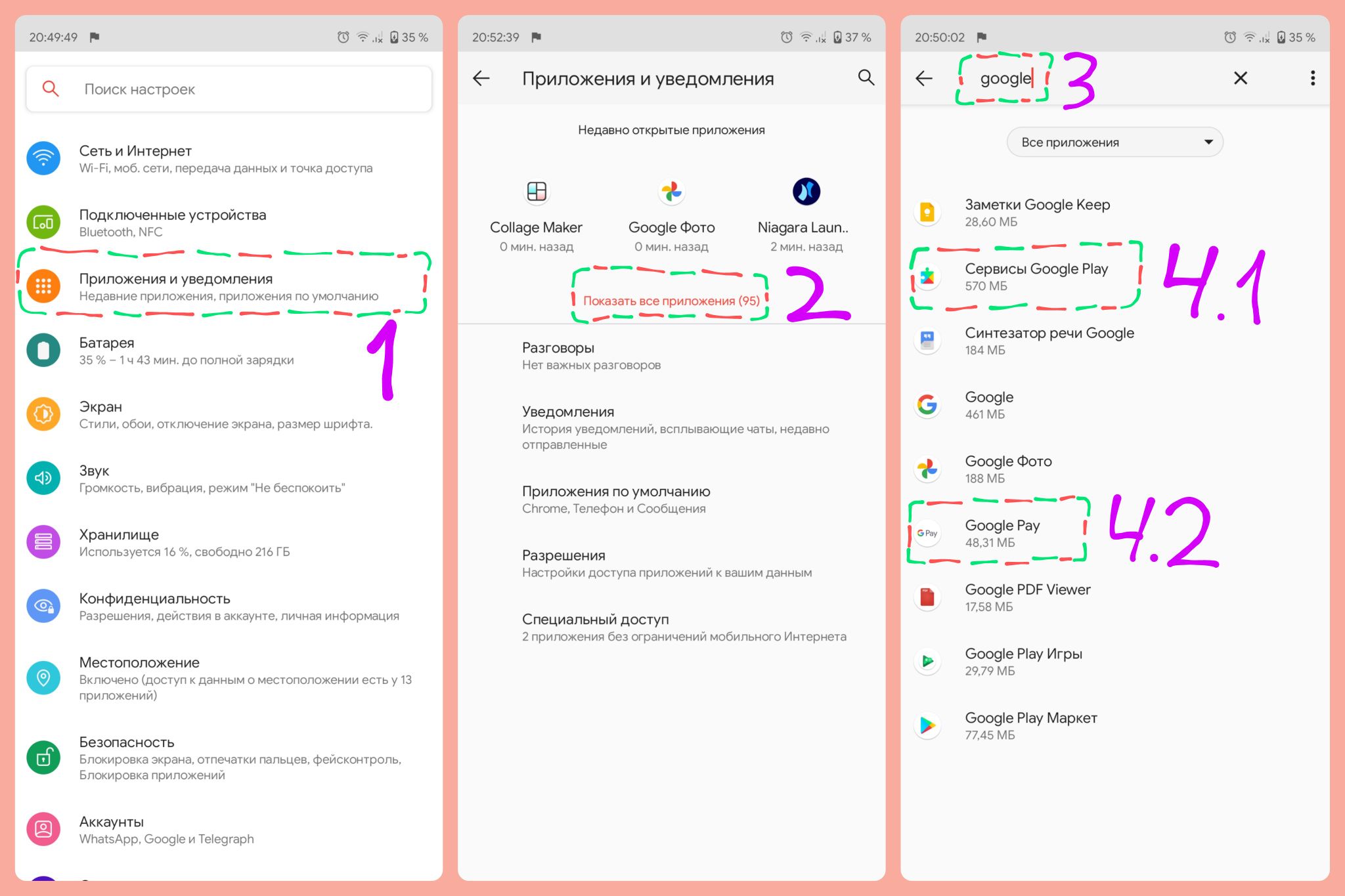Tap the 'Уведомления' settings entry
Image resolution: width=1345 pixels, height=896 pixels.
(671, 427)
